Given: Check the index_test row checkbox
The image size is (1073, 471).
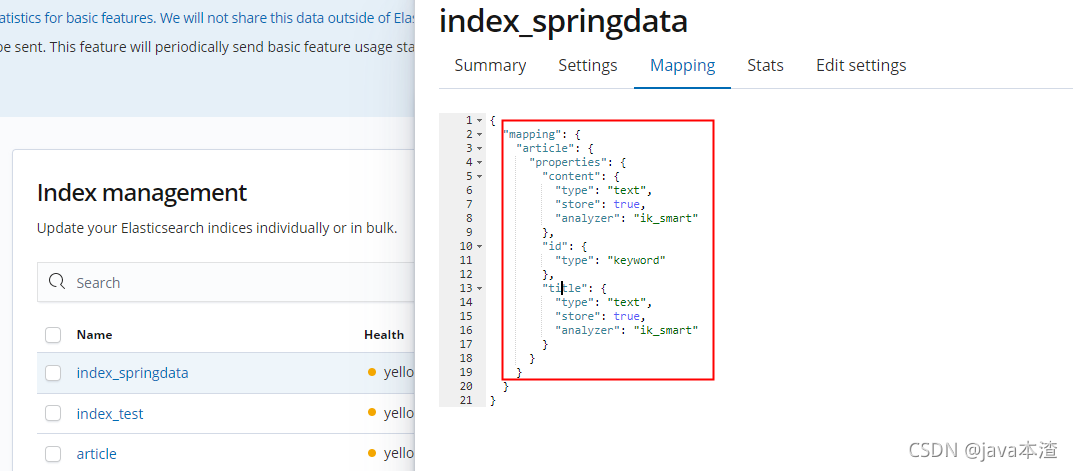Looking at the screenshot, I should coord(53,413).
